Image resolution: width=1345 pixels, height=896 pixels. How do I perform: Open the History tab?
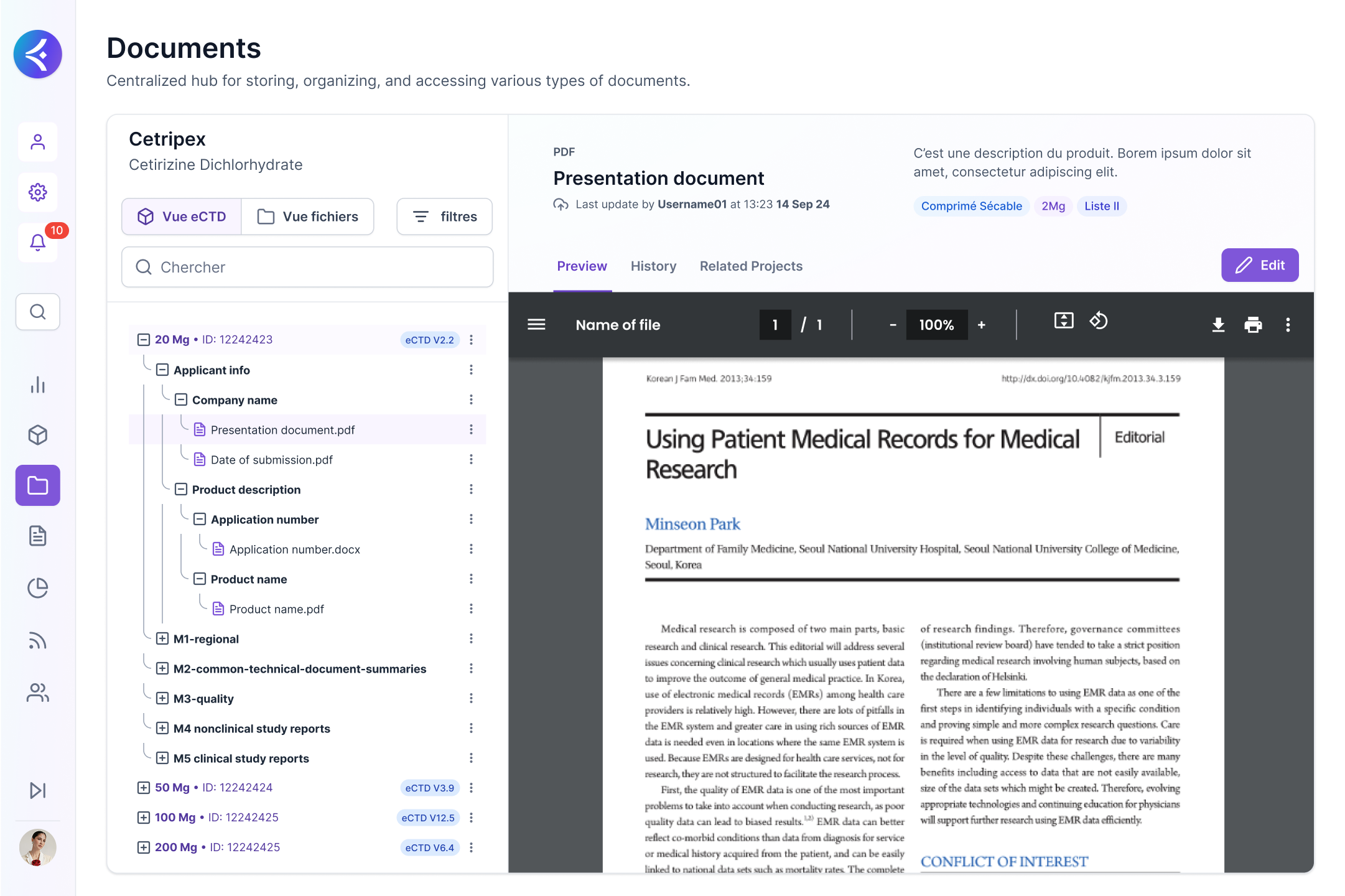pos(653,266)
